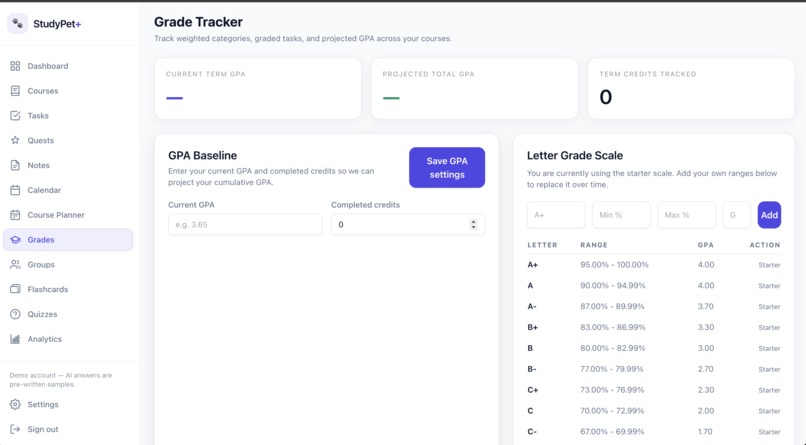Click the Grade Tracker page heading
The width and height of the screenshot is (806, 445).
point(198,22)
